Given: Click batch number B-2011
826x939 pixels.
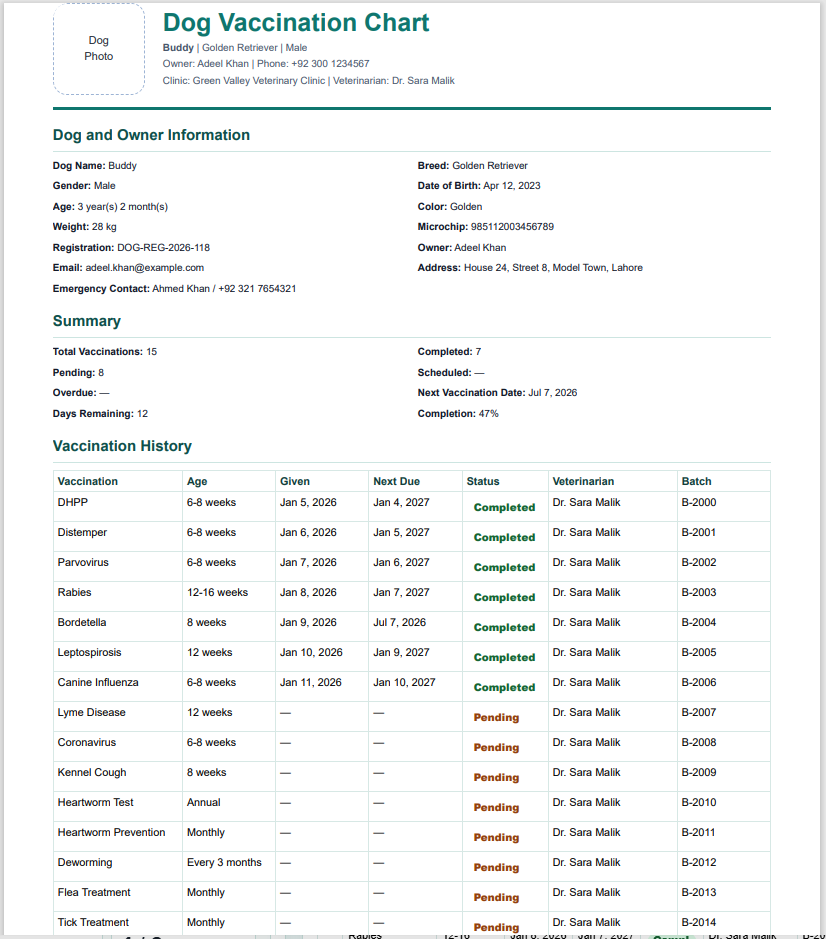Looking at the screenshot, I should (698, 832).
